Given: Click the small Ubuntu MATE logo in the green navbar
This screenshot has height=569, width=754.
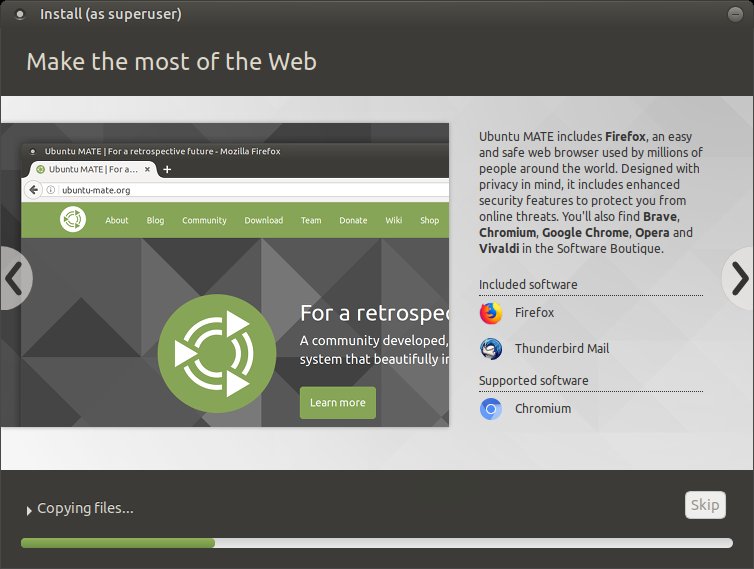Looking at the screenshot, I should click(72, 220).
